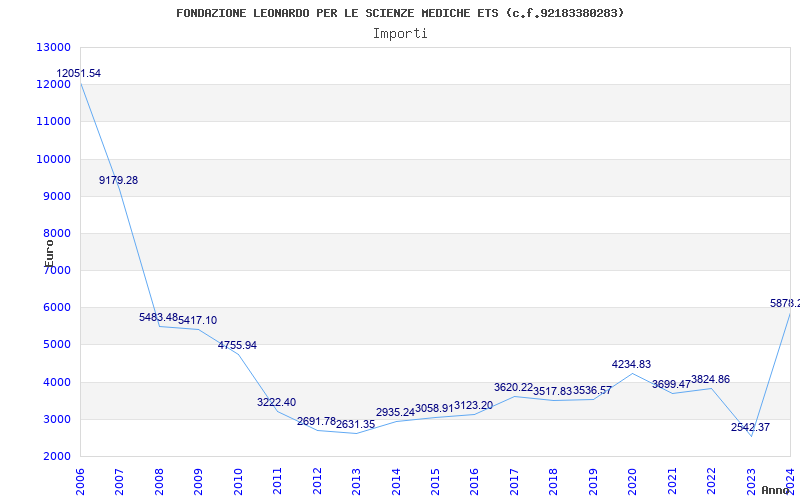
Task: Click the data label 5417.10
Action: pyautogui.click(x=197, y=320)
